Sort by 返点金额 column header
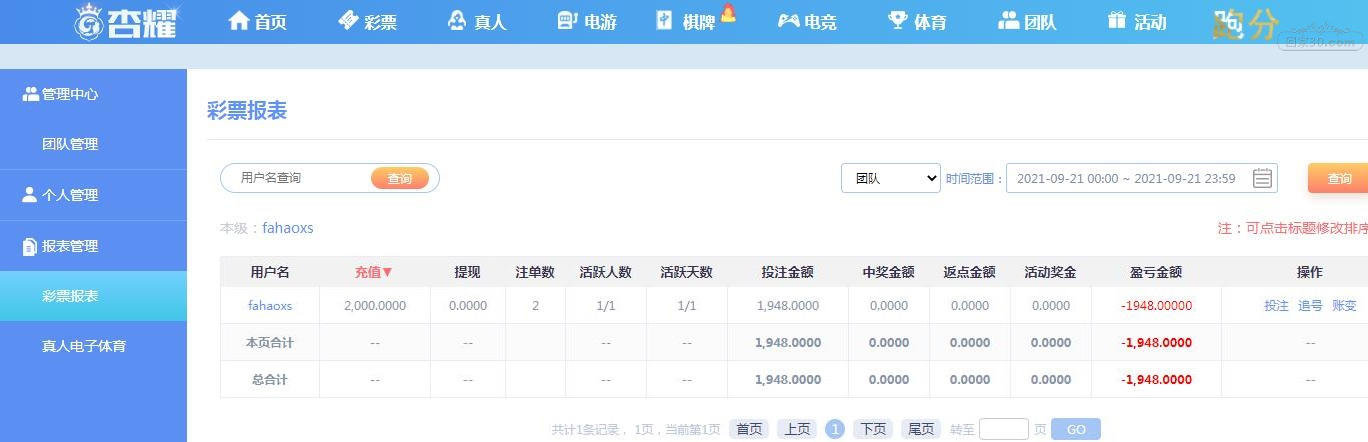 pos(969,272)
